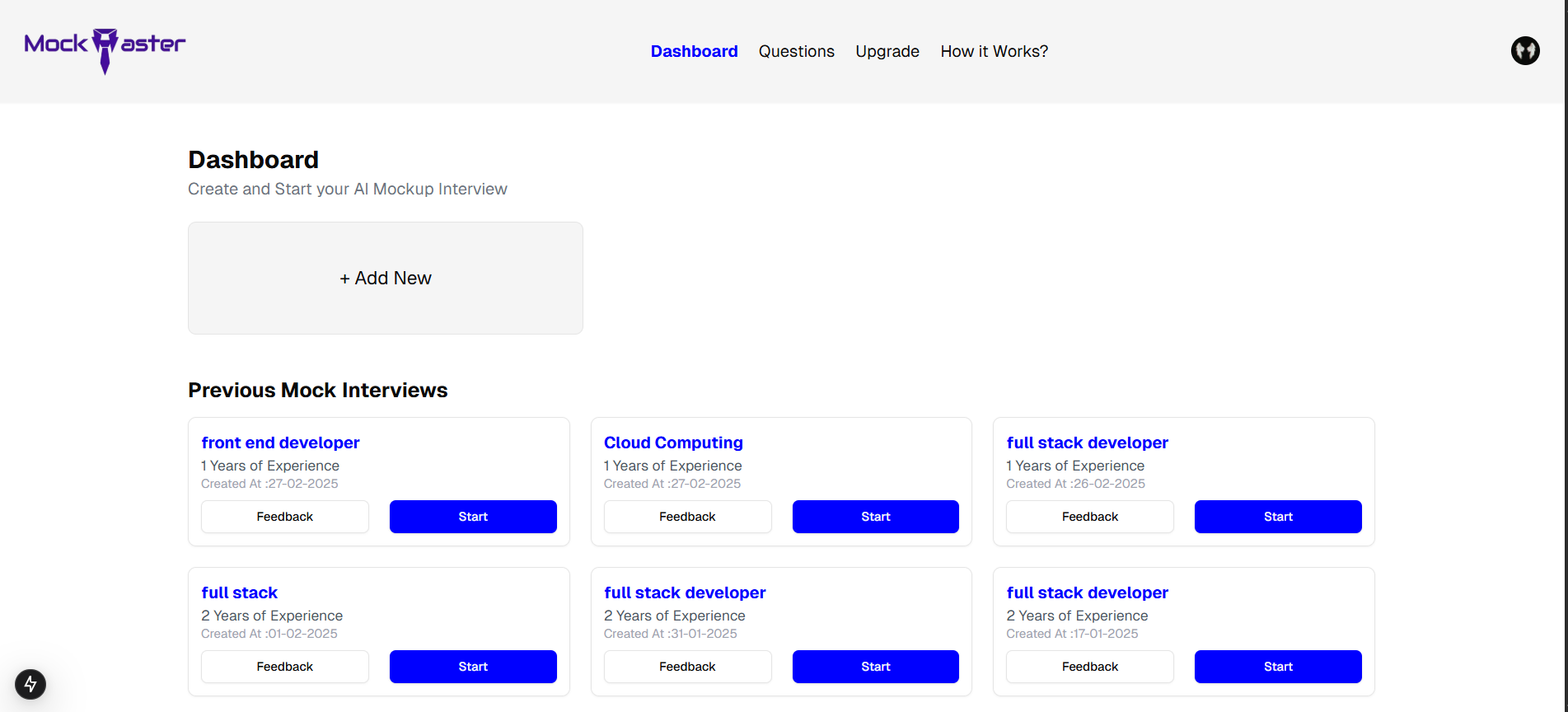The width and height of the screenshot is (1568, 712).
Task: Start the Cloud Computing interview
Action: pyautogui.click(x=876, y=517)
